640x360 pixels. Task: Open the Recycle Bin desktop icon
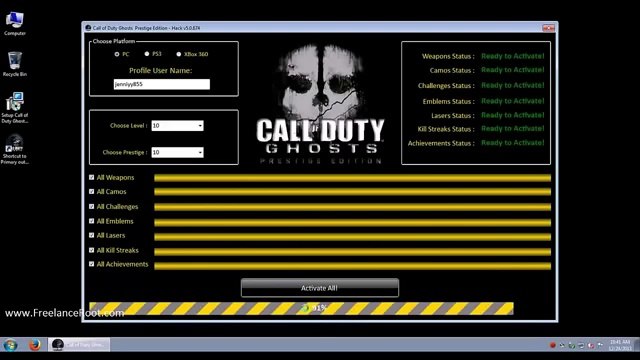(15, 64)
